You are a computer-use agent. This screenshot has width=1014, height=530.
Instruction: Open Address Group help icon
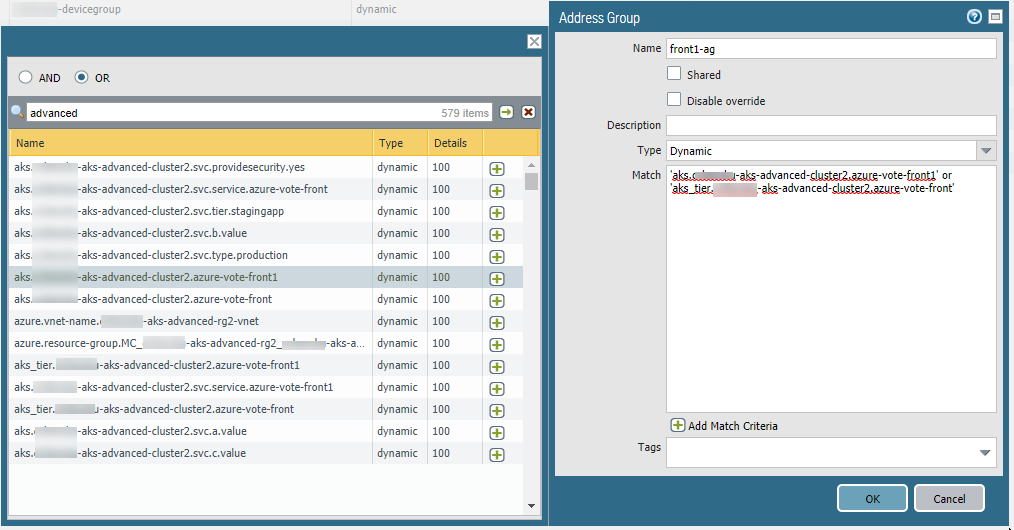(974, 18)
